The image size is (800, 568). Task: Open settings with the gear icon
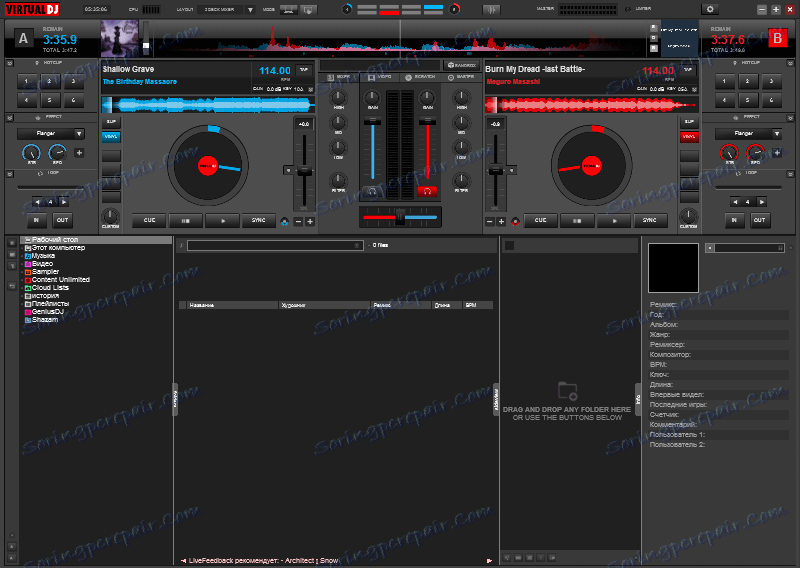coord(711,8)
